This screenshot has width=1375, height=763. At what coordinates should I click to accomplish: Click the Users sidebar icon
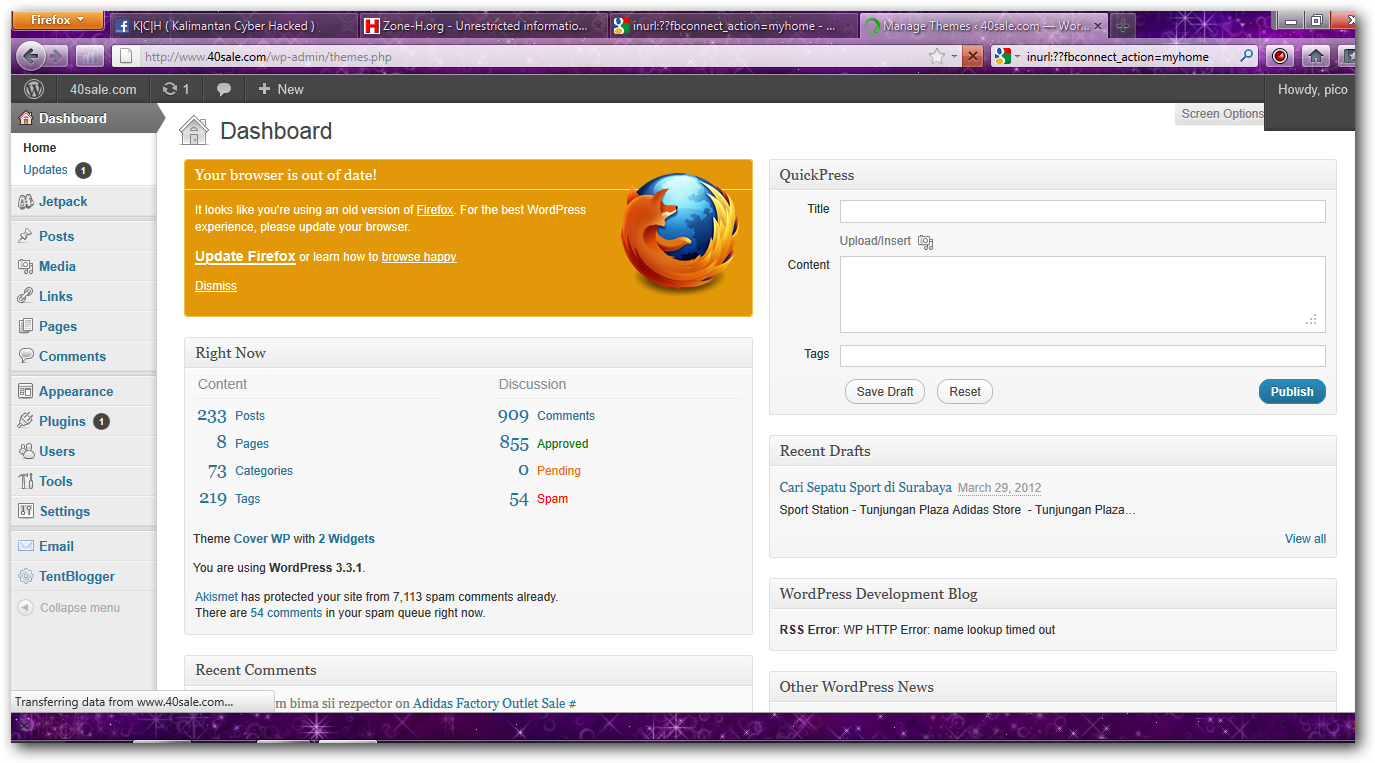coord(26,451)
